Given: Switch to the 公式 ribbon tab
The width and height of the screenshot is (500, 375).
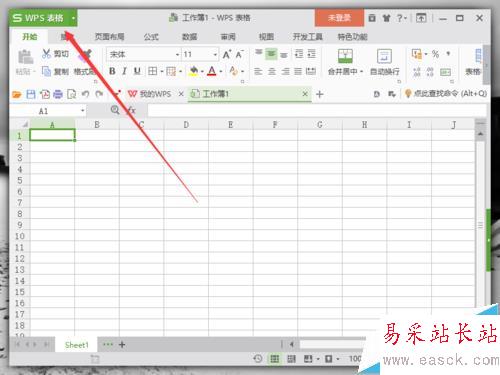Looking at the screenshot, I should [x=151, y=36].
